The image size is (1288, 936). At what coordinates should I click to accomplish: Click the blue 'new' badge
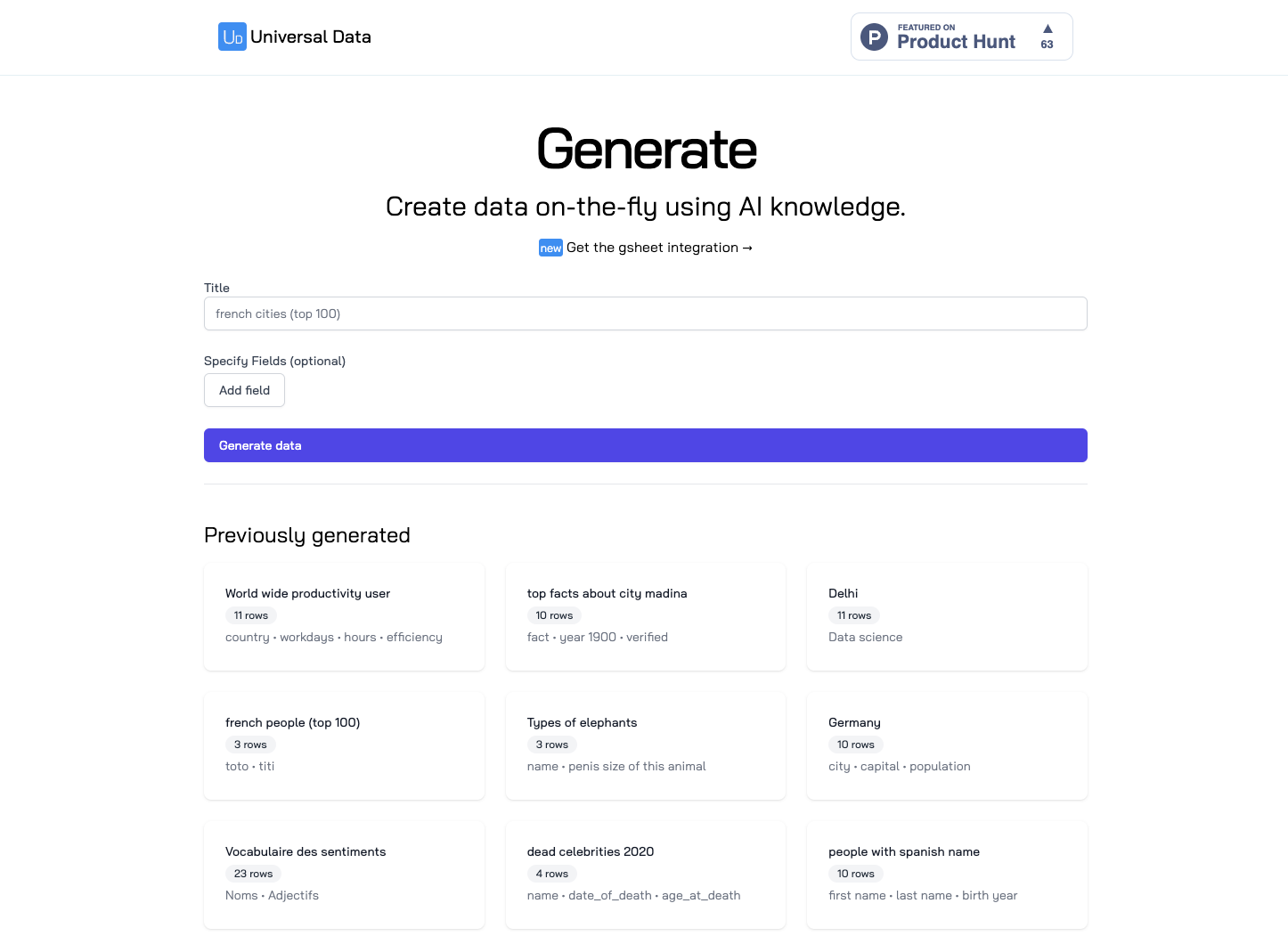(x=550, y=248)
